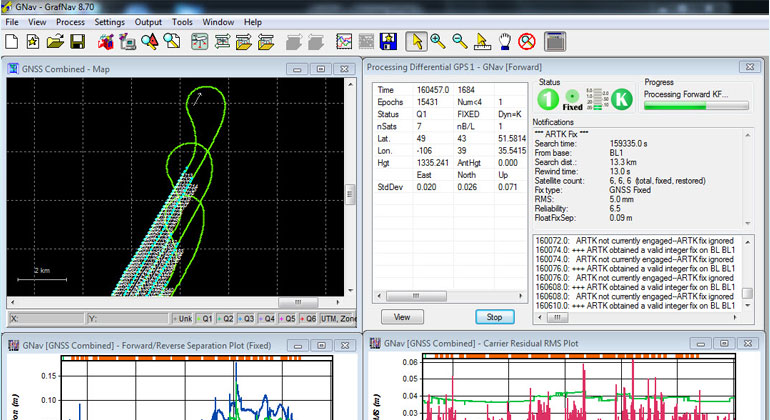Open a project with the yellow folder icon
This screenshot has width=770, height=420.
pyautogui.click(x=55, y=42)
